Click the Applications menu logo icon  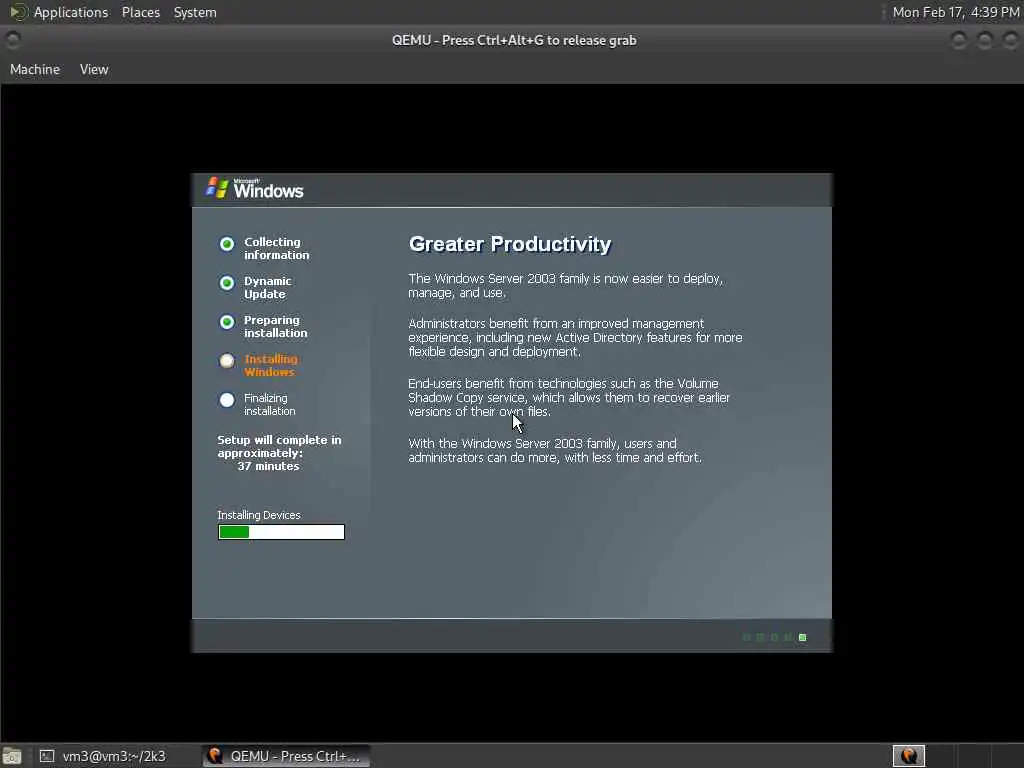[18, 12]
